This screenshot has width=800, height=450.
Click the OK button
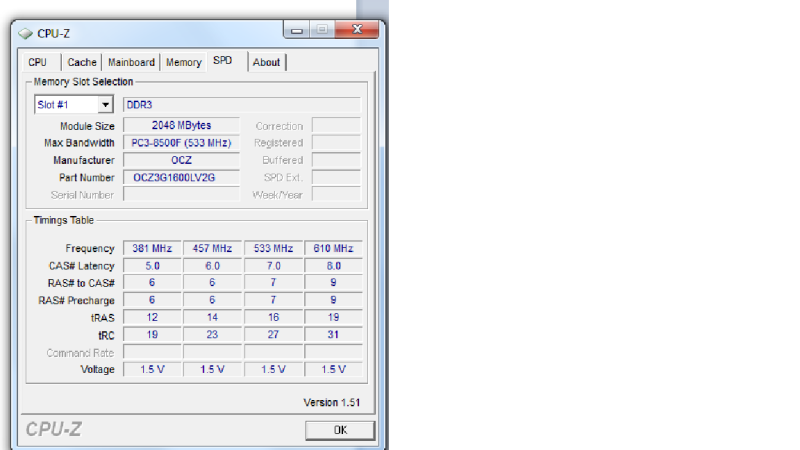[x=340, y=430]
